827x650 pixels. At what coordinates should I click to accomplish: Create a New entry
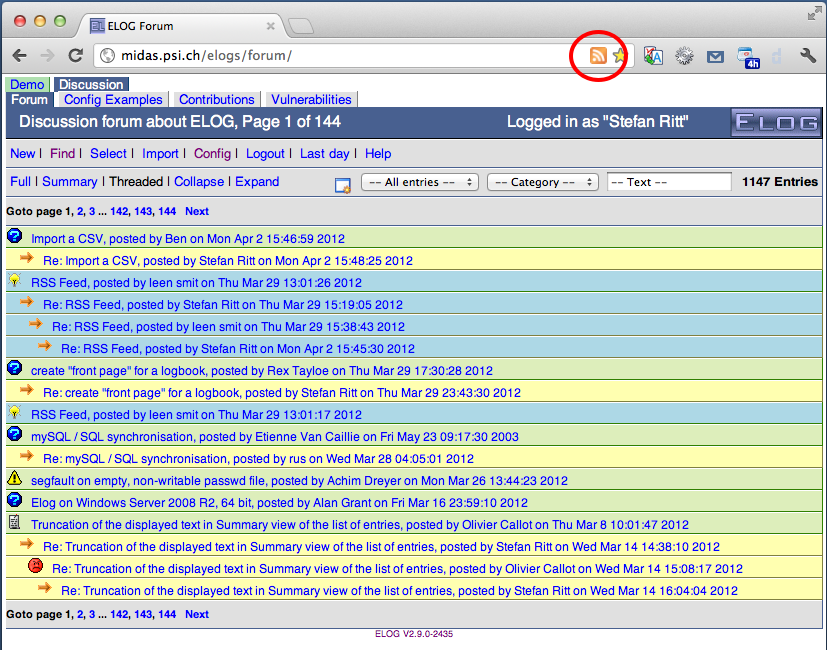point(23,154)
